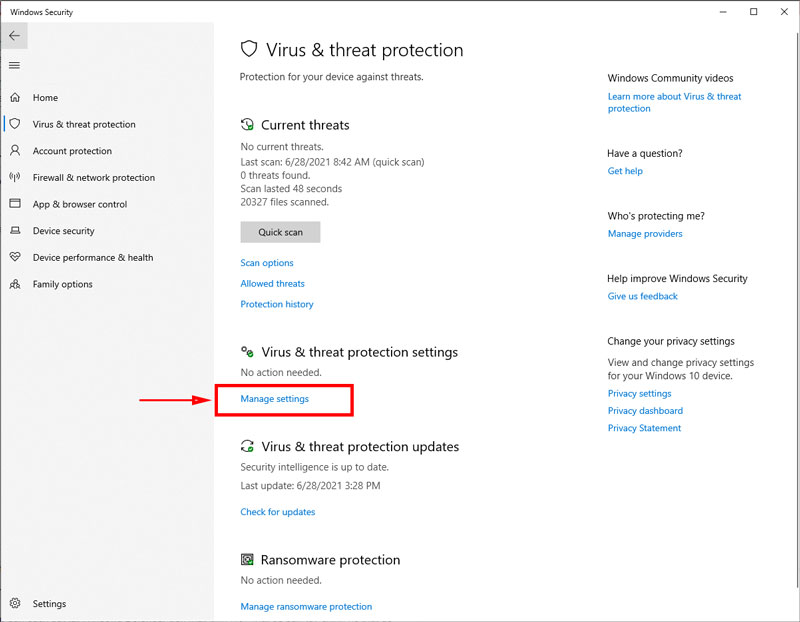Click the Family options icon
Screen dimensions: 800x622
click(14, 284)
